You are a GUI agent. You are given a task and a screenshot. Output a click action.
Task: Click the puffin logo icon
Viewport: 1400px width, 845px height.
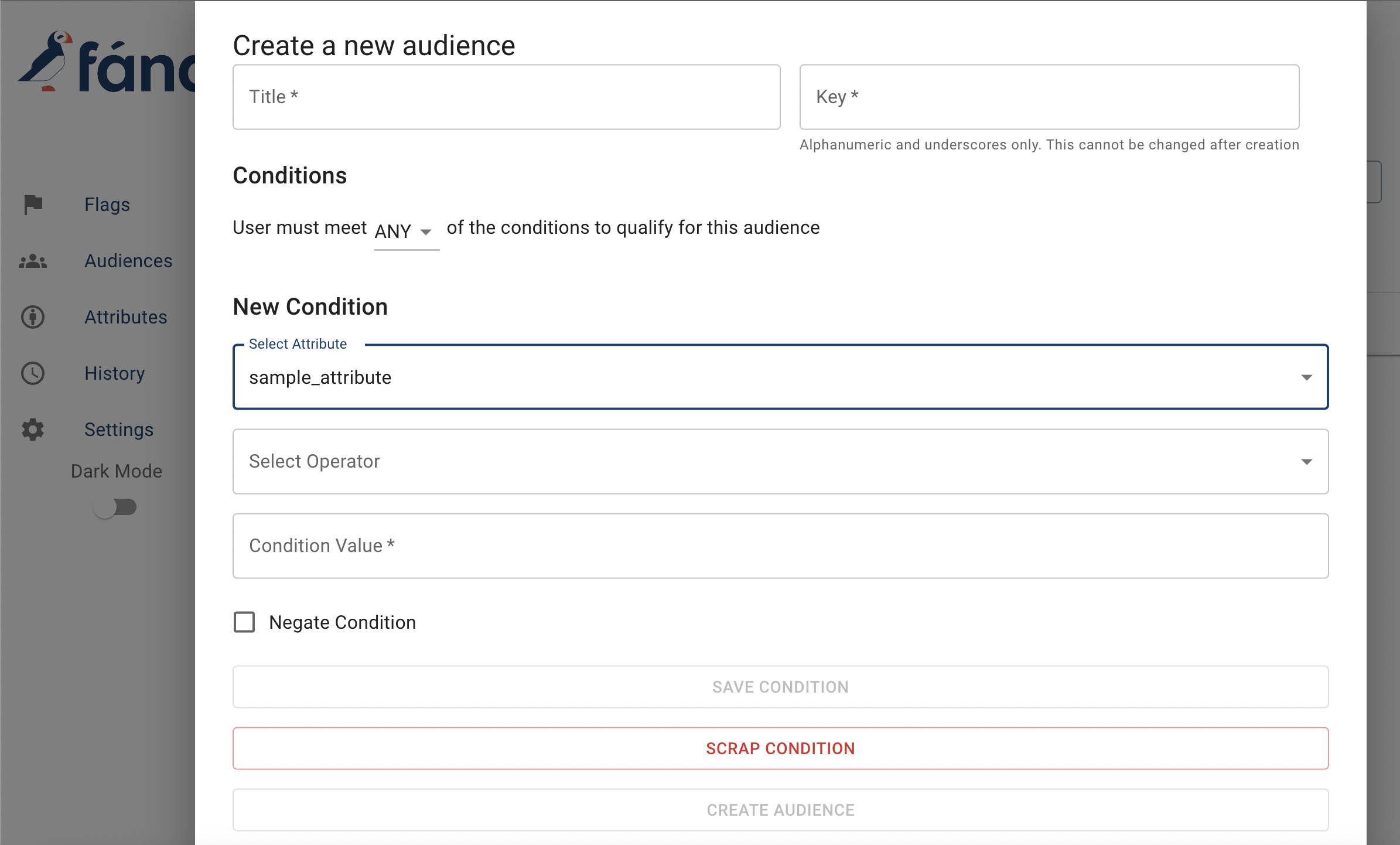point(46,61)
